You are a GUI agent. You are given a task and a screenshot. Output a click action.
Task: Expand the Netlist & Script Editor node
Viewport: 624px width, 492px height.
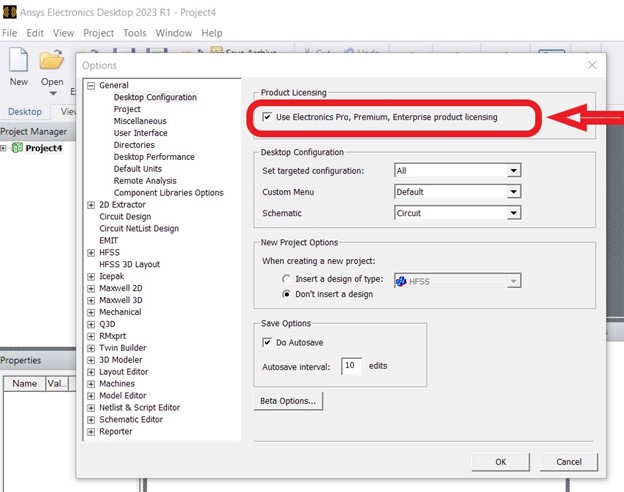91,408
